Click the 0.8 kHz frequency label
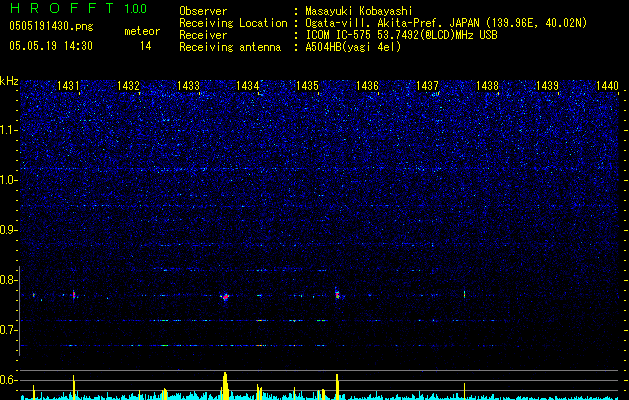 (x=9, y=280)
